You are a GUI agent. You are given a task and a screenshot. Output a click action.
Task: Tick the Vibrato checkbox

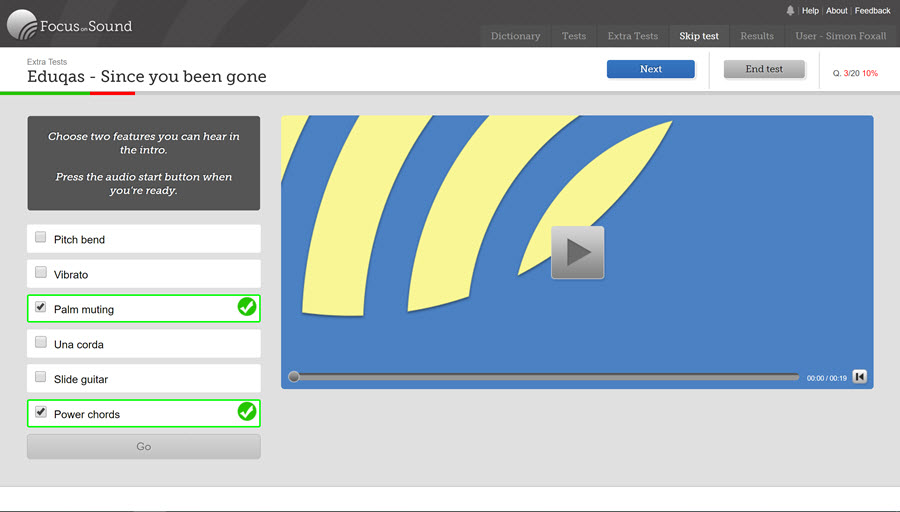[x=41, y=272]
